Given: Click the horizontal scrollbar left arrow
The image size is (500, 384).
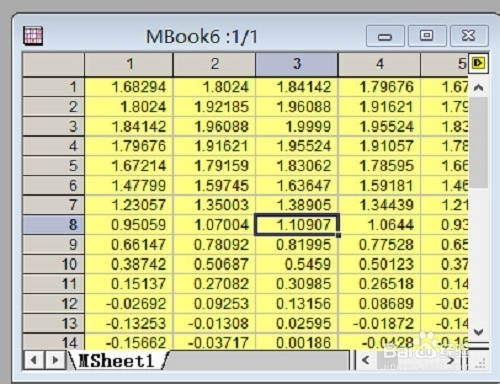Looking at the screenshot, I should pos(366,360).
